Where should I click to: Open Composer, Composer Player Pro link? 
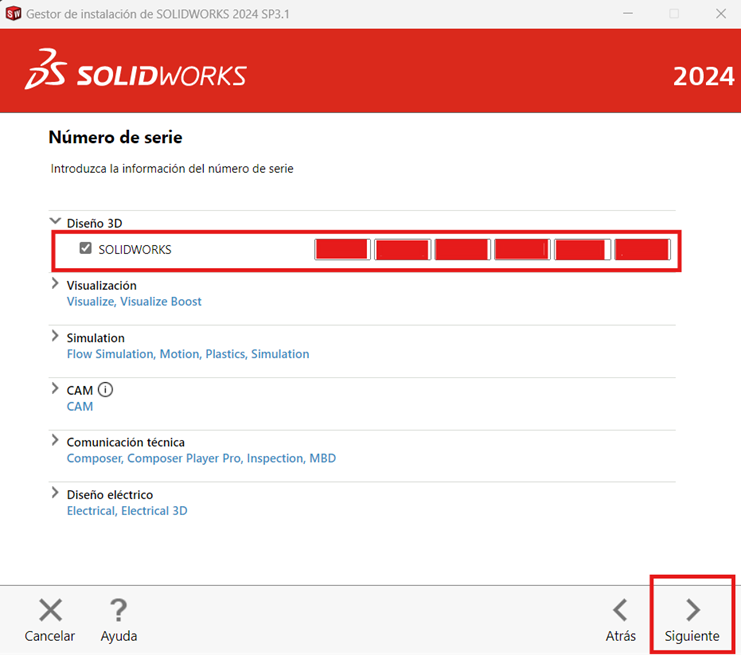[201, 458]
